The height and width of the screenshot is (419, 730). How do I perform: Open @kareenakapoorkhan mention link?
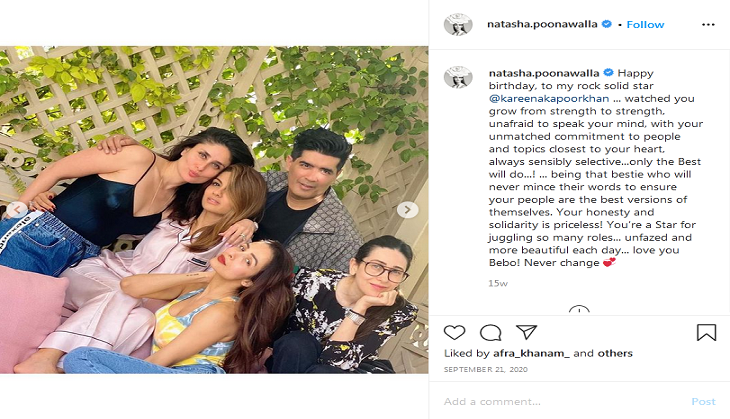coord(549,99)
